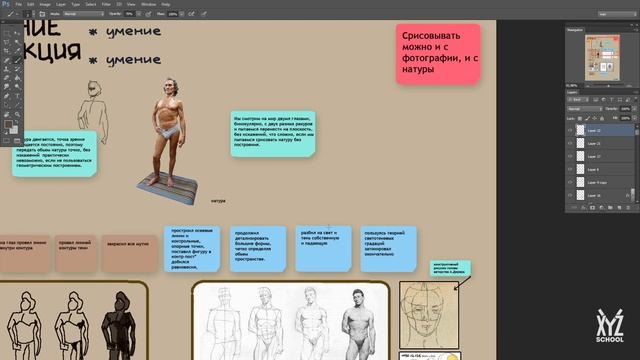Toggle visibility of Layer 8

(x=570, y=169)
